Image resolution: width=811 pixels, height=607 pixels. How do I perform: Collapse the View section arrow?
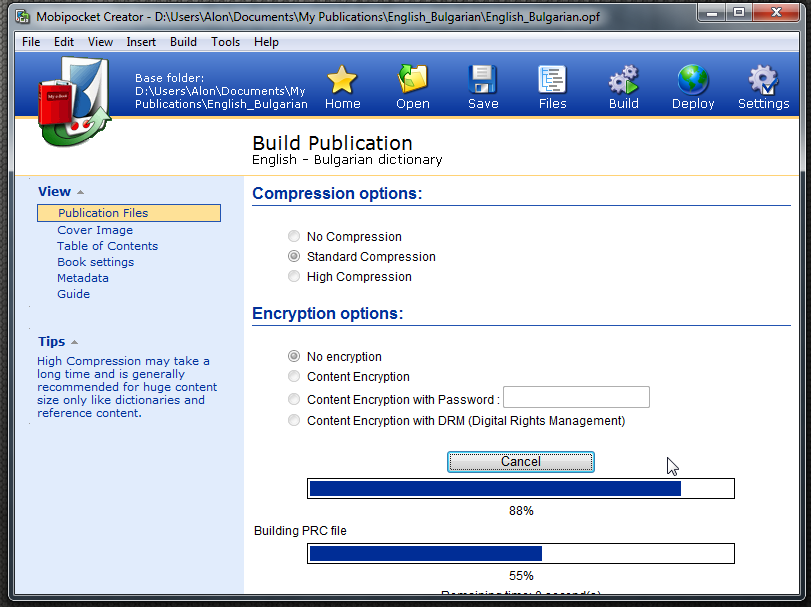tap(80, 192)
